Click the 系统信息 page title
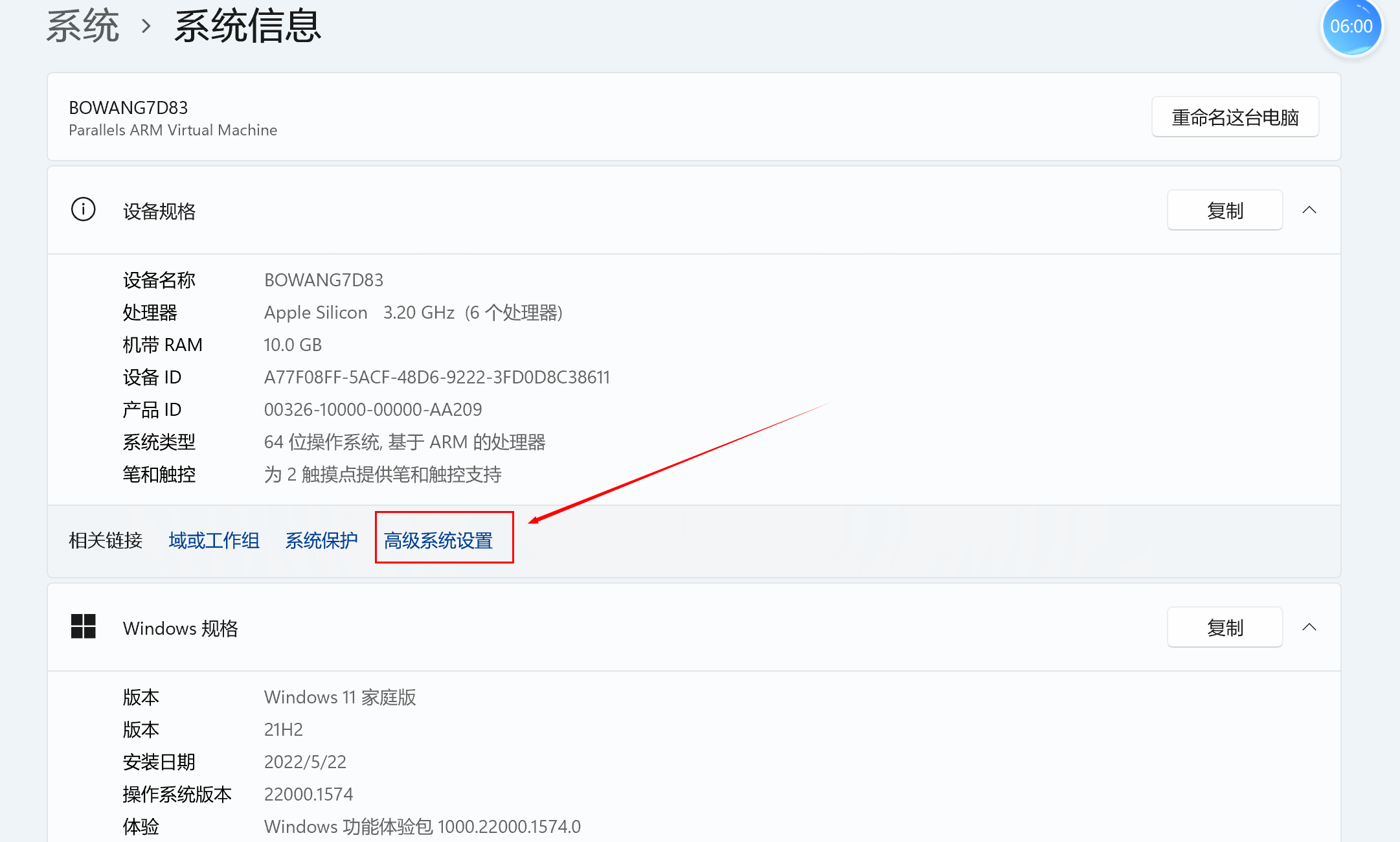Screen dimensions: 1400x842 (247, 26)
